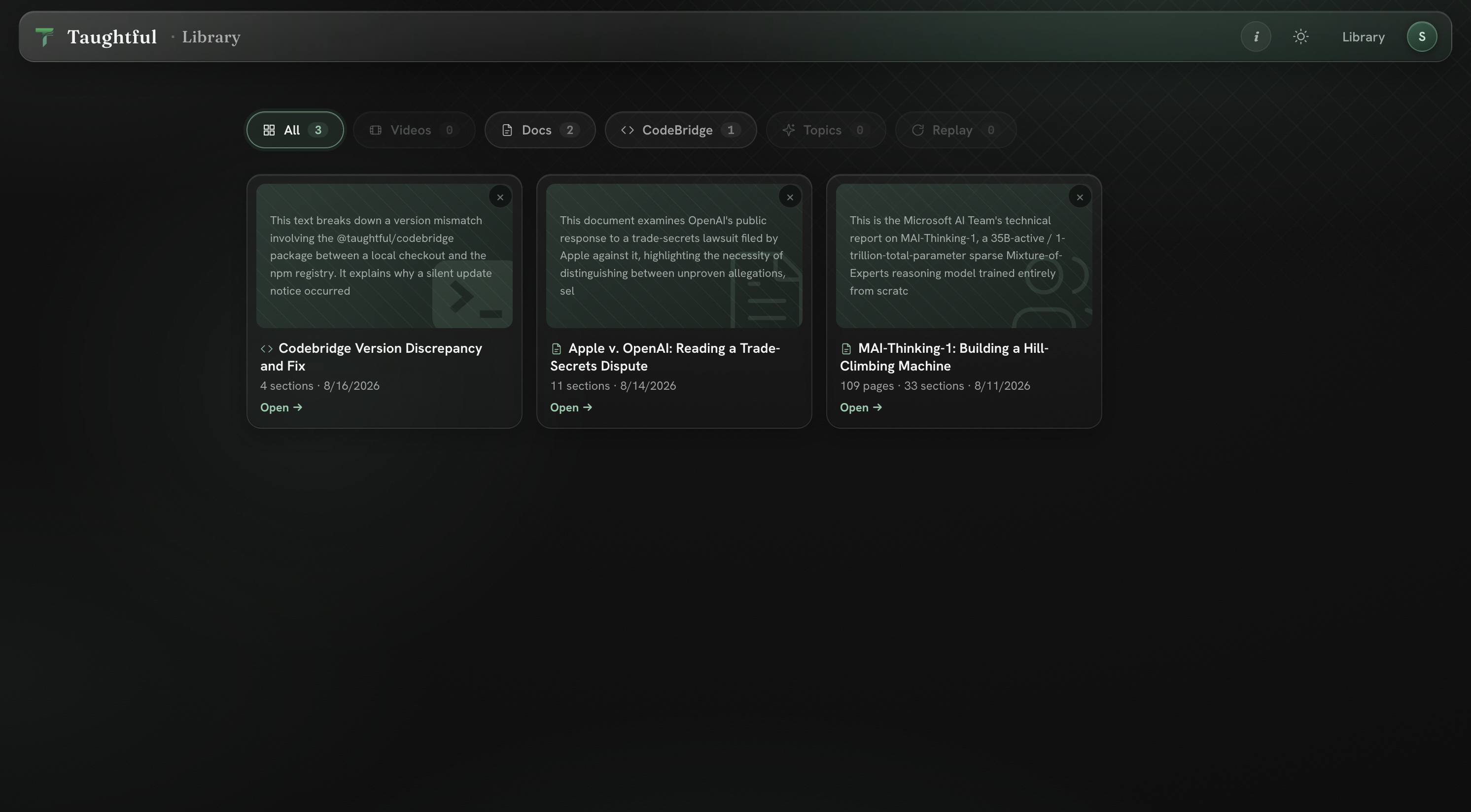Click the Taughtful brand name
This screenshot has width=1471, height=812.
coord(112,37)
